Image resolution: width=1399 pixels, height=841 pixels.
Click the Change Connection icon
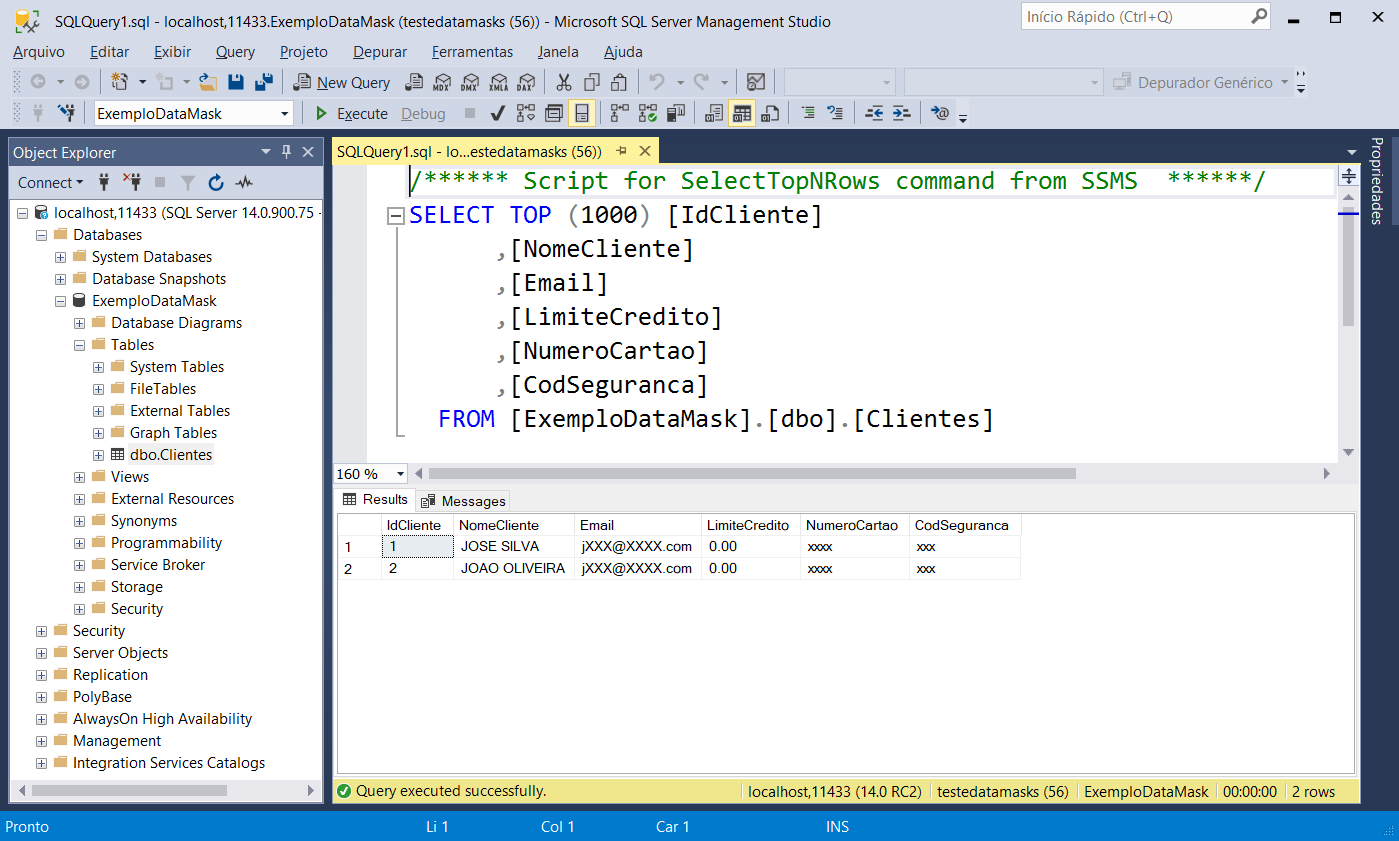[67, 113]
